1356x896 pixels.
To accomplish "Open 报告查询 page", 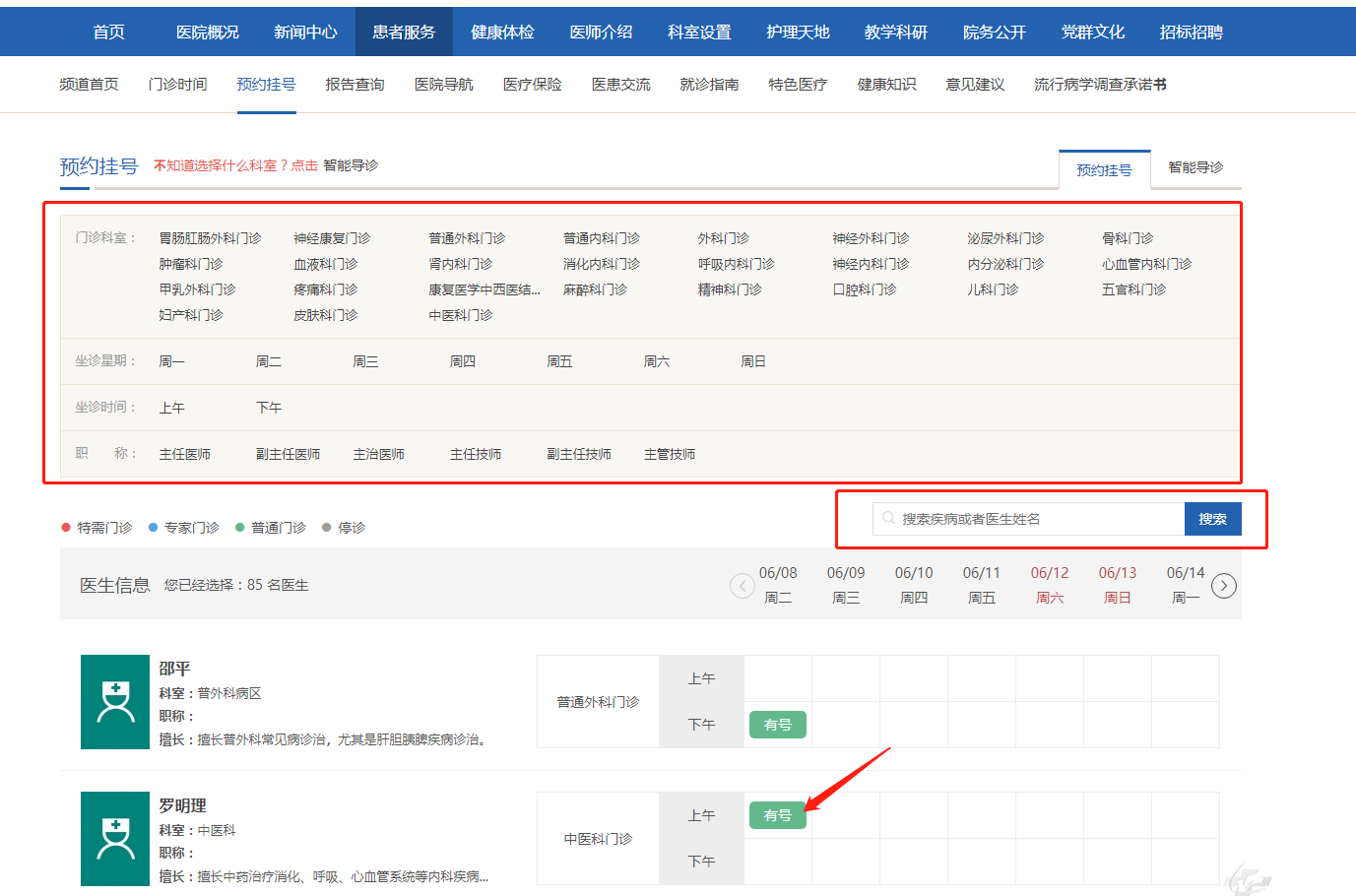I will [x=355, y=85].
